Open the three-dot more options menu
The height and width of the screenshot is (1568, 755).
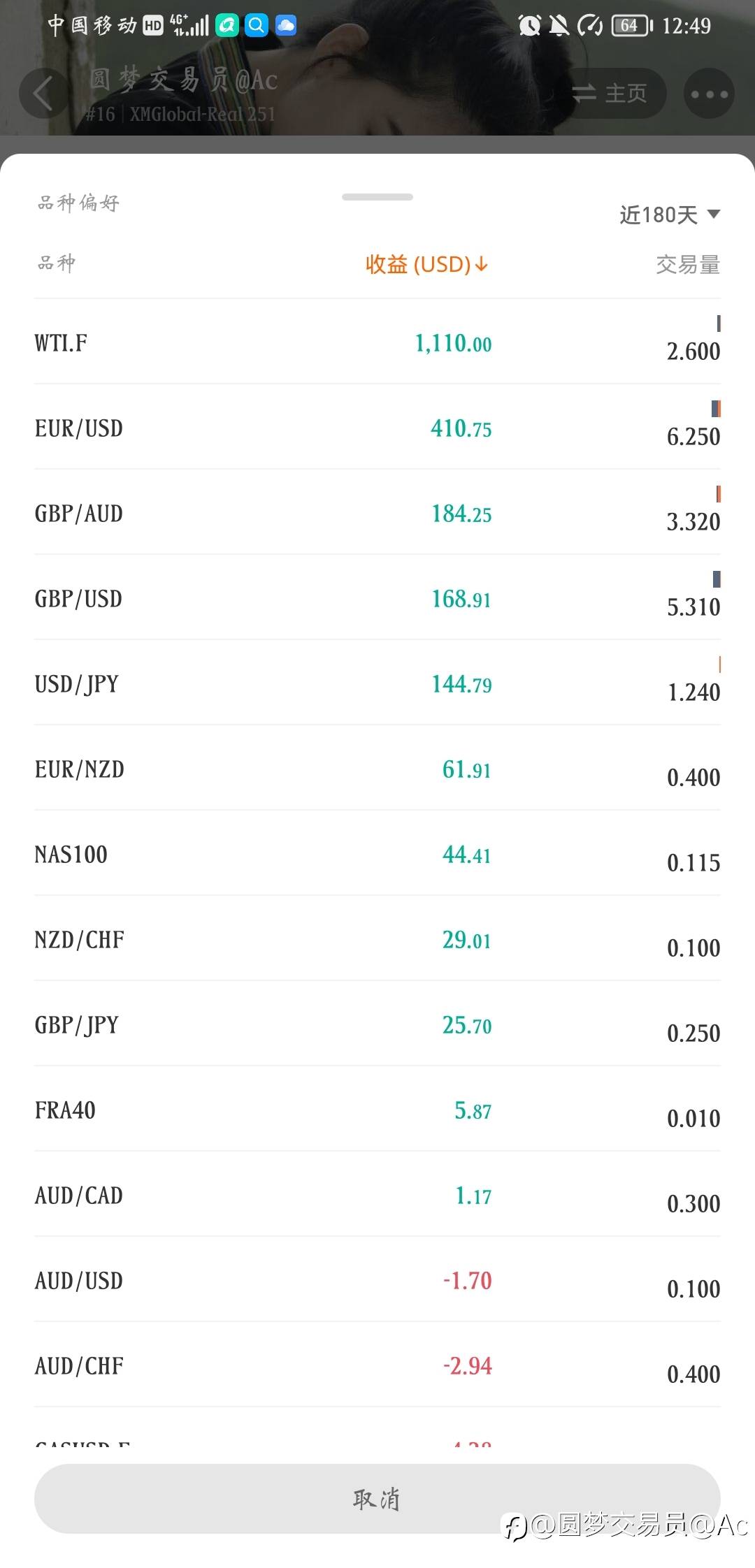pyautogui.click(x=709, y=94)
